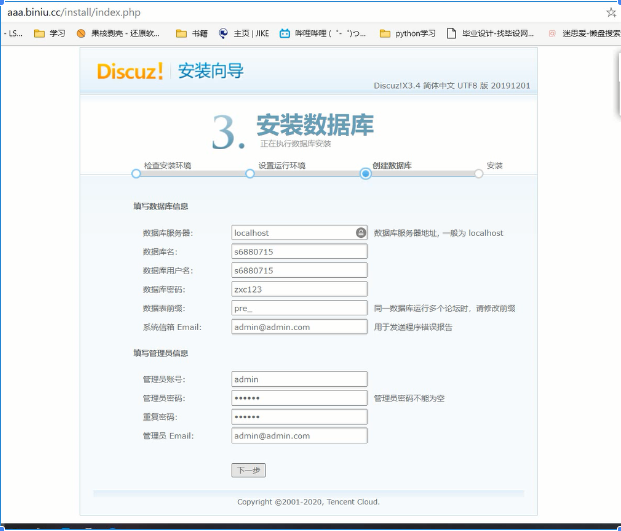Click the 安装 step marker
Screen dimensions: 621x531
(479, 174)
